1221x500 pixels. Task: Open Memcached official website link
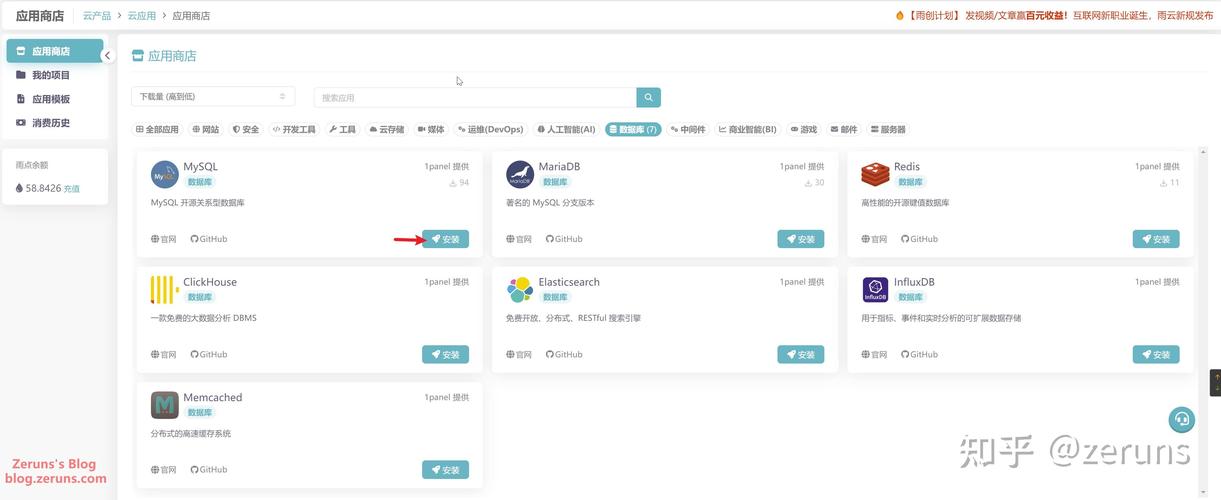click(x=163, y=469)
